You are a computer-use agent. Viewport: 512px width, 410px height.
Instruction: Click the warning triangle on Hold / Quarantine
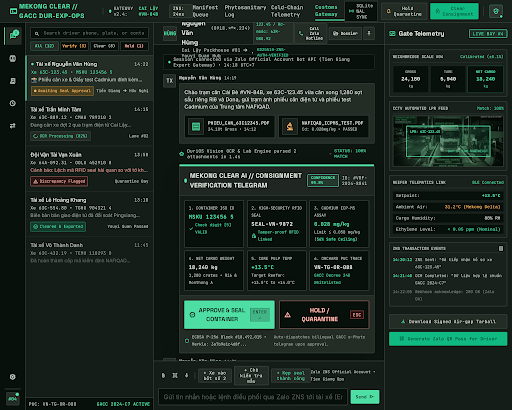288,315
